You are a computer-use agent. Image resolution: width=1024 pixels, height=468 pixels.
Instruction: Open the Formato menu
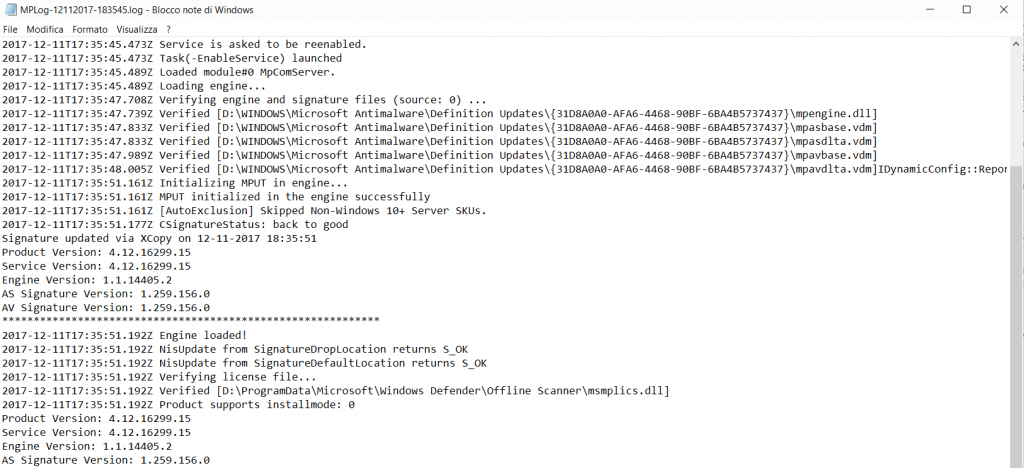(90, 29)
